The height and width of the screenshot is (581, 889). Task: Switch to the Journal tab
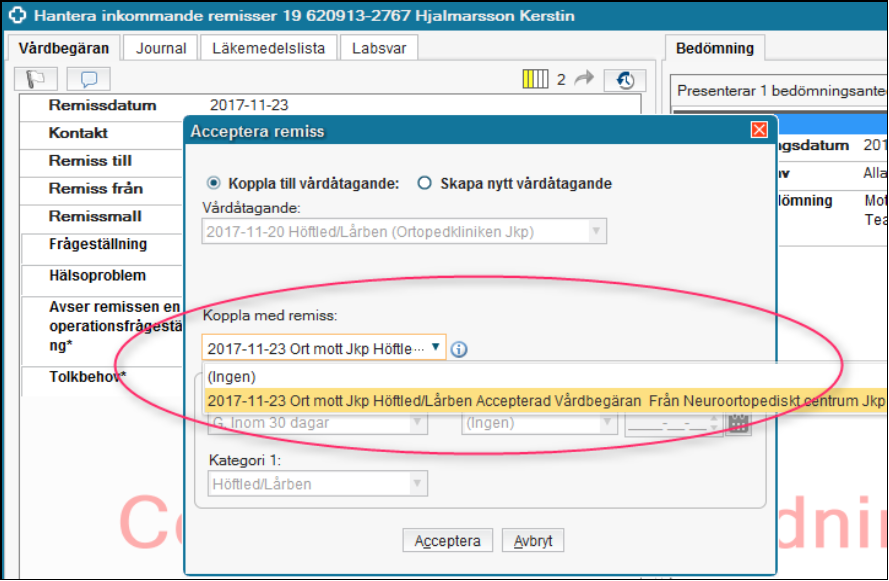(x=160, y=48)
